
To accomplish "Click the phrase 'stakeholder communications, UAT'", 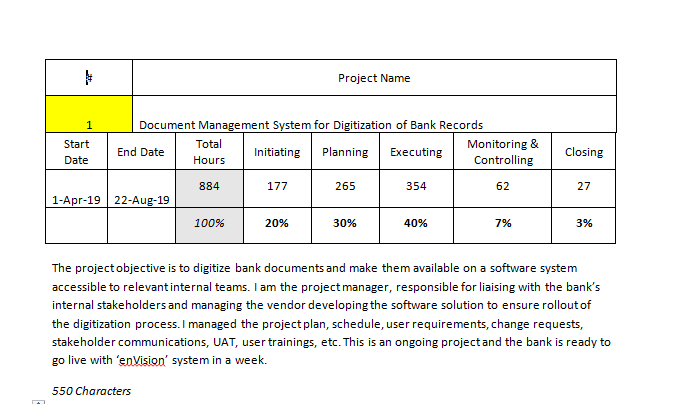I will (x=144, y=342).
